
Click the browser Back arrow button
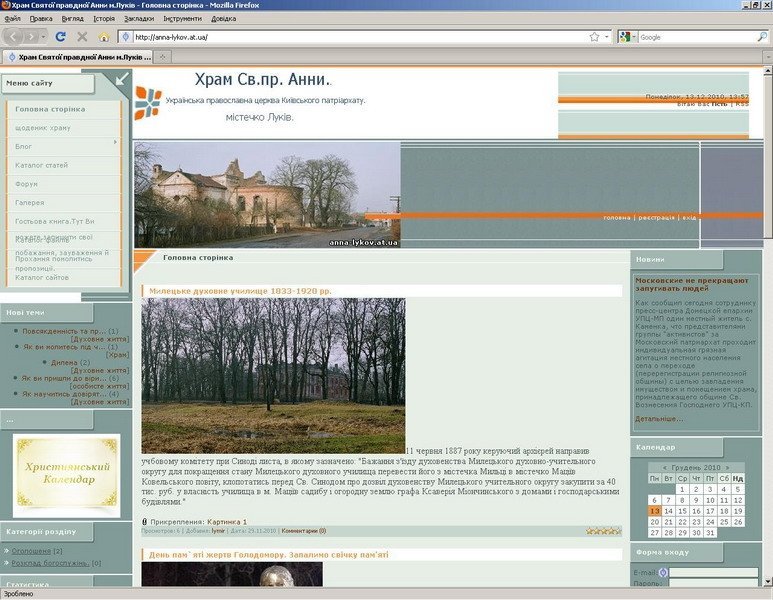click(x=15, y=37)
